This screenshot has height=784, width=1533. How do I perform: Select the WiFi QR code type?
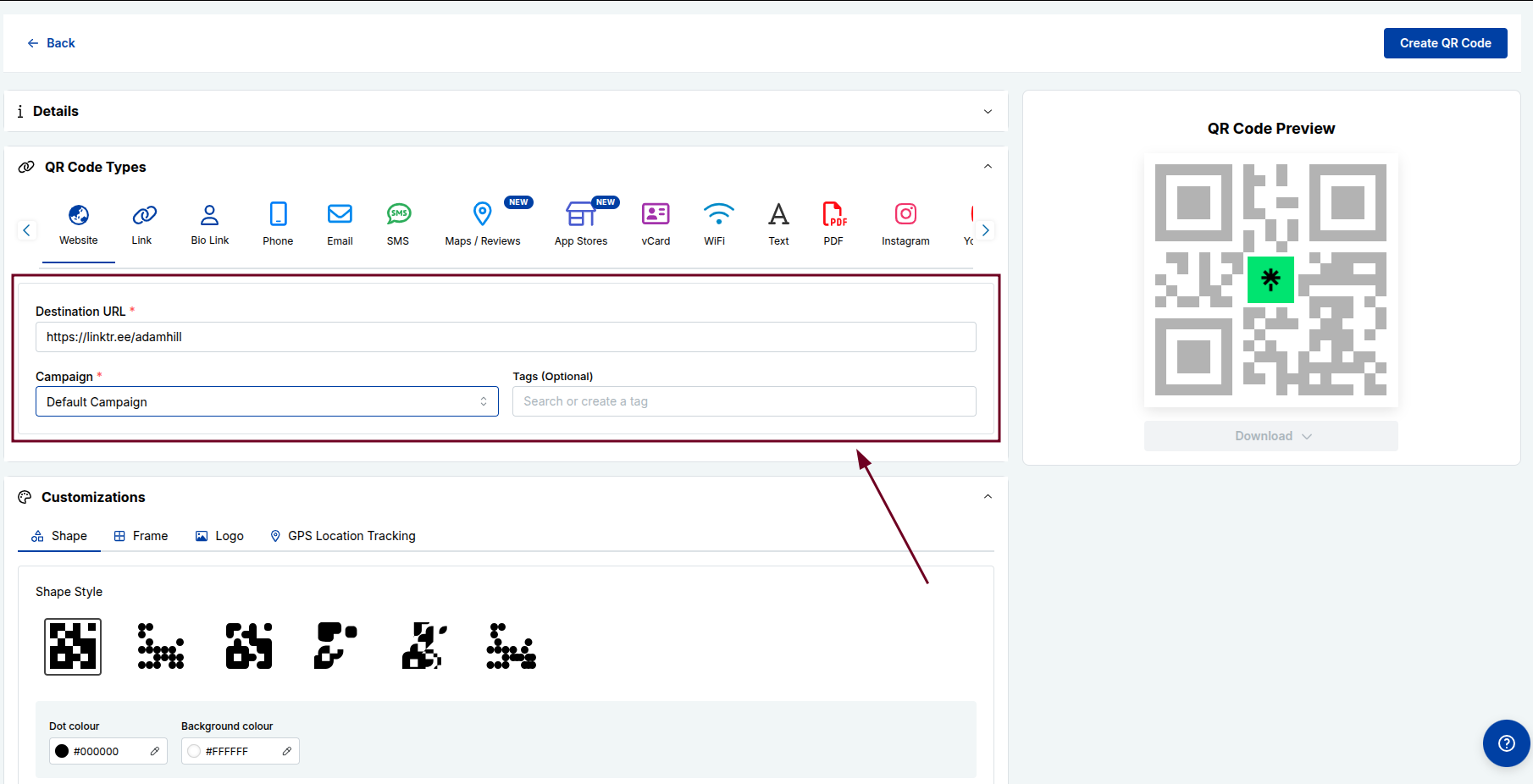(x=717, y=224)
